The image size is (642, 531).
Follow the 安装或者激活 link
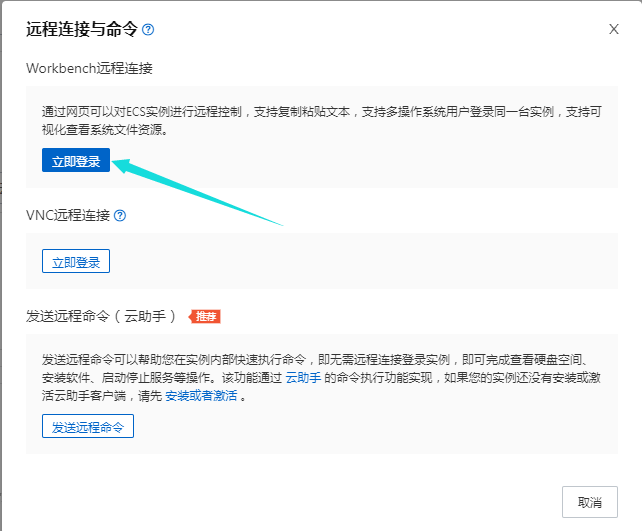pyautogui.click(x=201, y=395)
